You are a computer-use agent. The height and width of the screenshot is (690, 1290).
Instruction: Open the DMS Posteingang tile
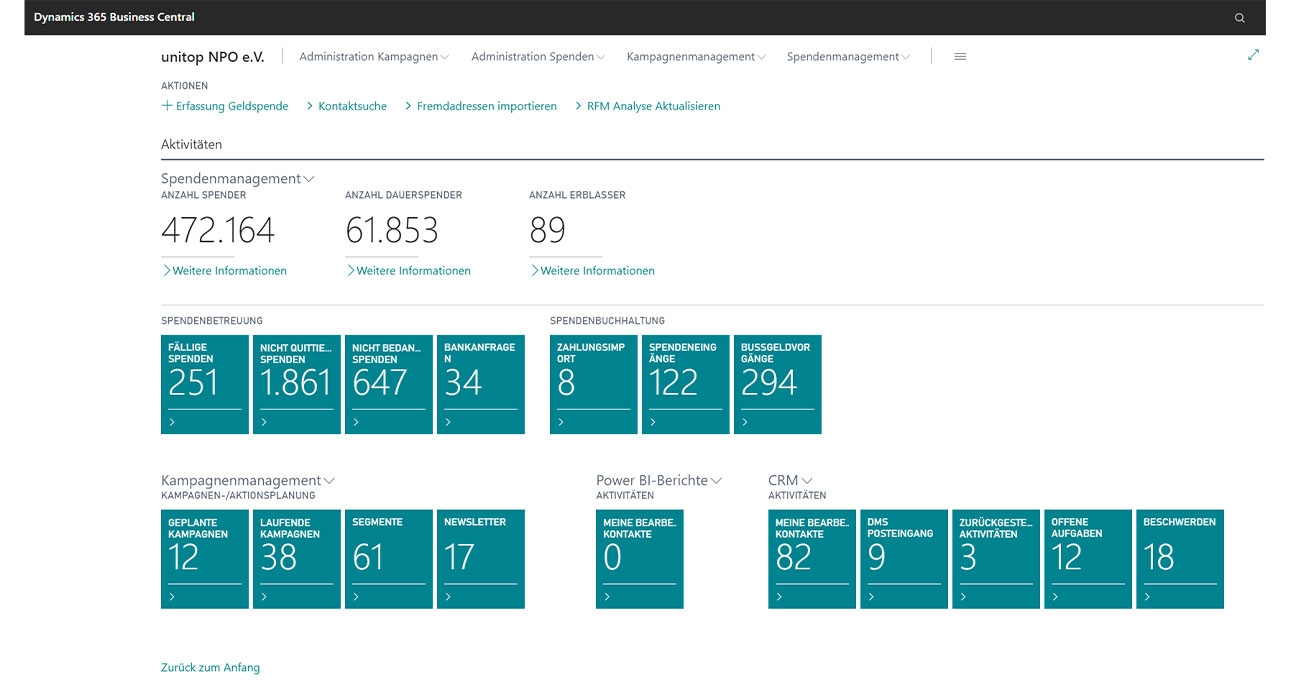point(903,558)
